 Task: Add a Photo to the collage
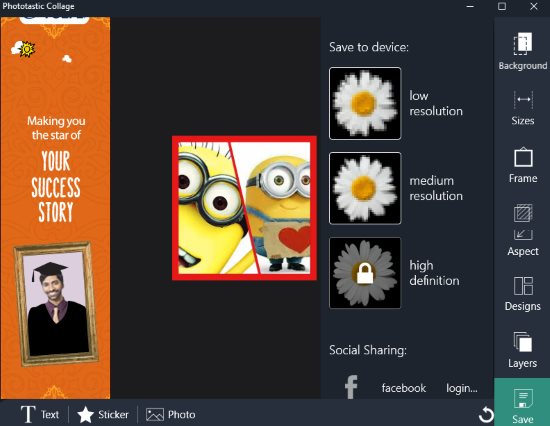point(170,414)
